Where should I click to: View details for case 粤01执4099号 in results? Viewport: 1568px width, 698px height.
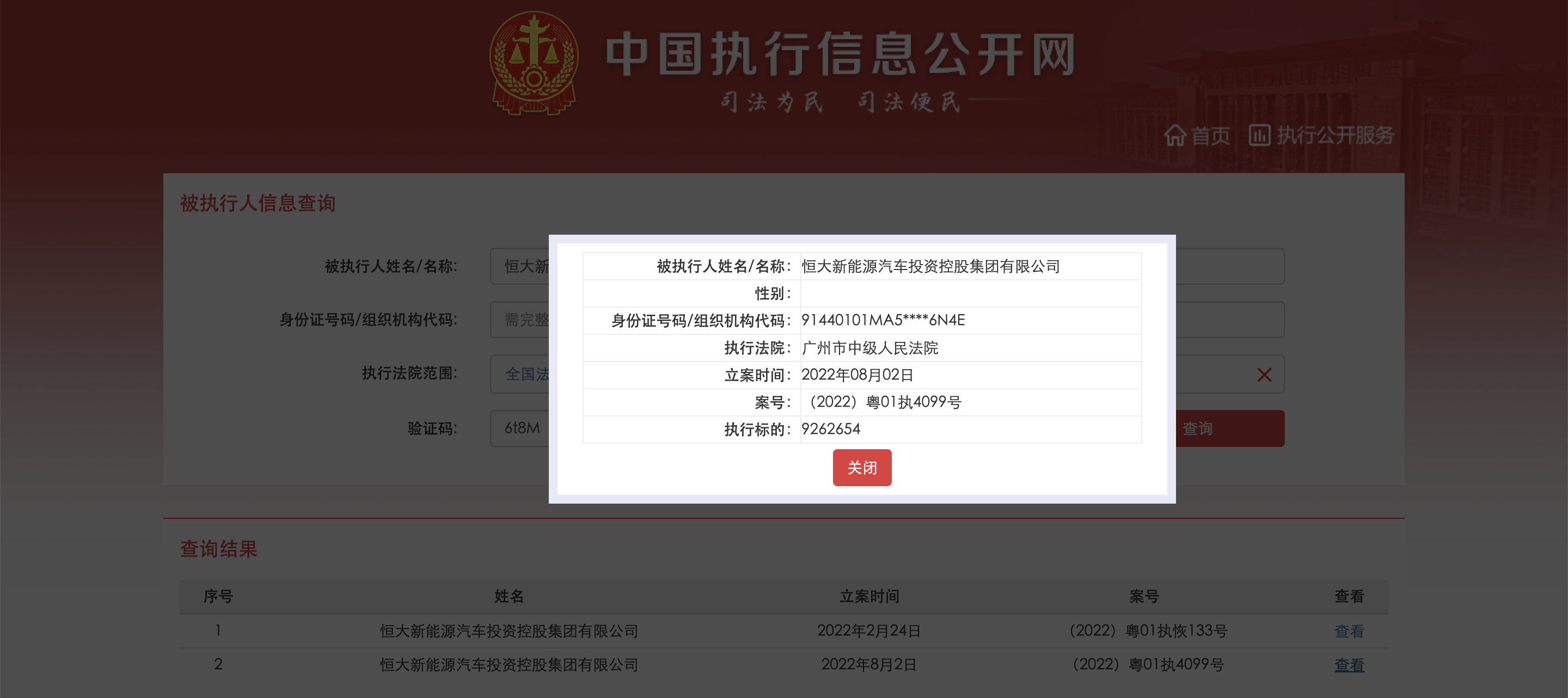tap(1349, 665)
